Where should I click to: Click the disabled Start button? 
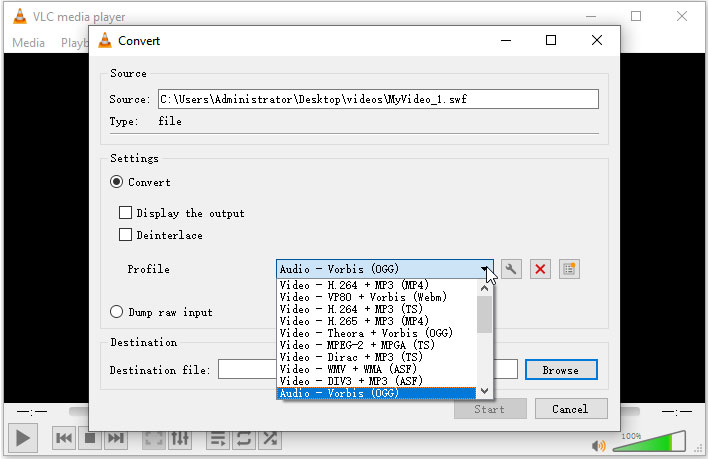490,409
